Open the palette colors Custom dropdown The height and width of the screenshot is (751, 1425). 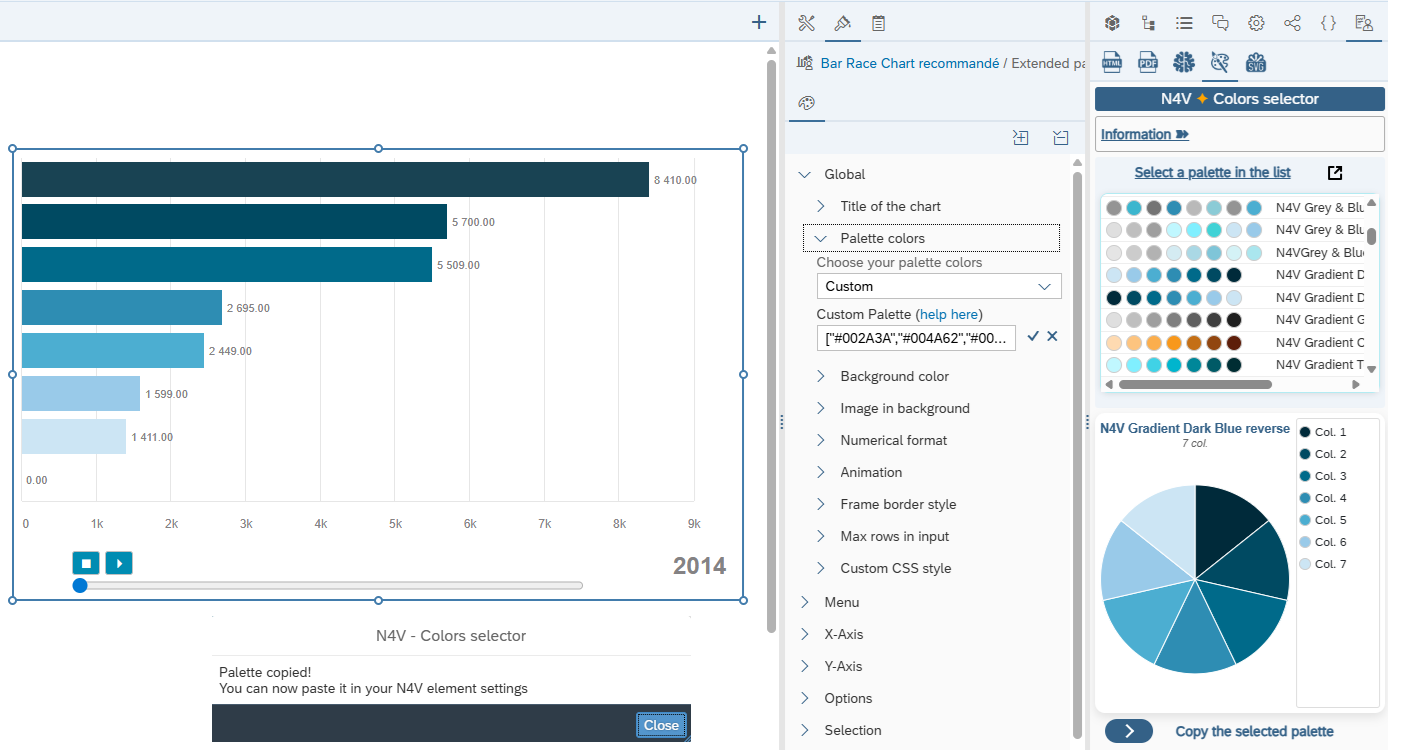click(x=938, y=287)
